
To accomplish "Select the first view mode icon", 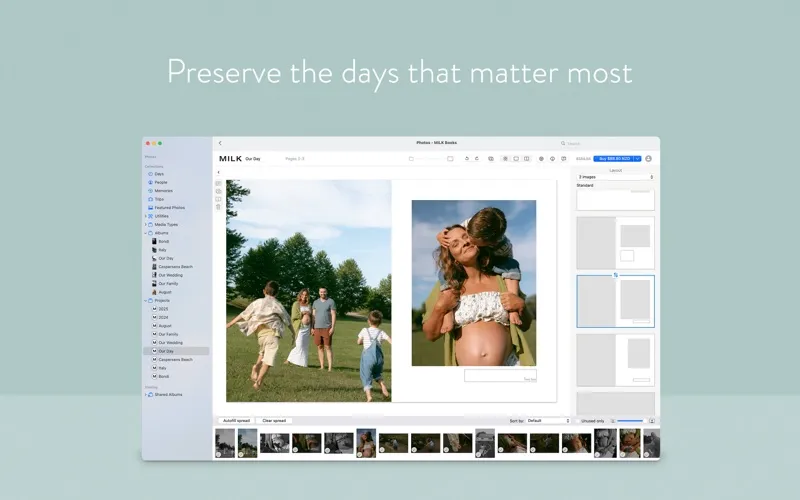I will click(505, 159).
